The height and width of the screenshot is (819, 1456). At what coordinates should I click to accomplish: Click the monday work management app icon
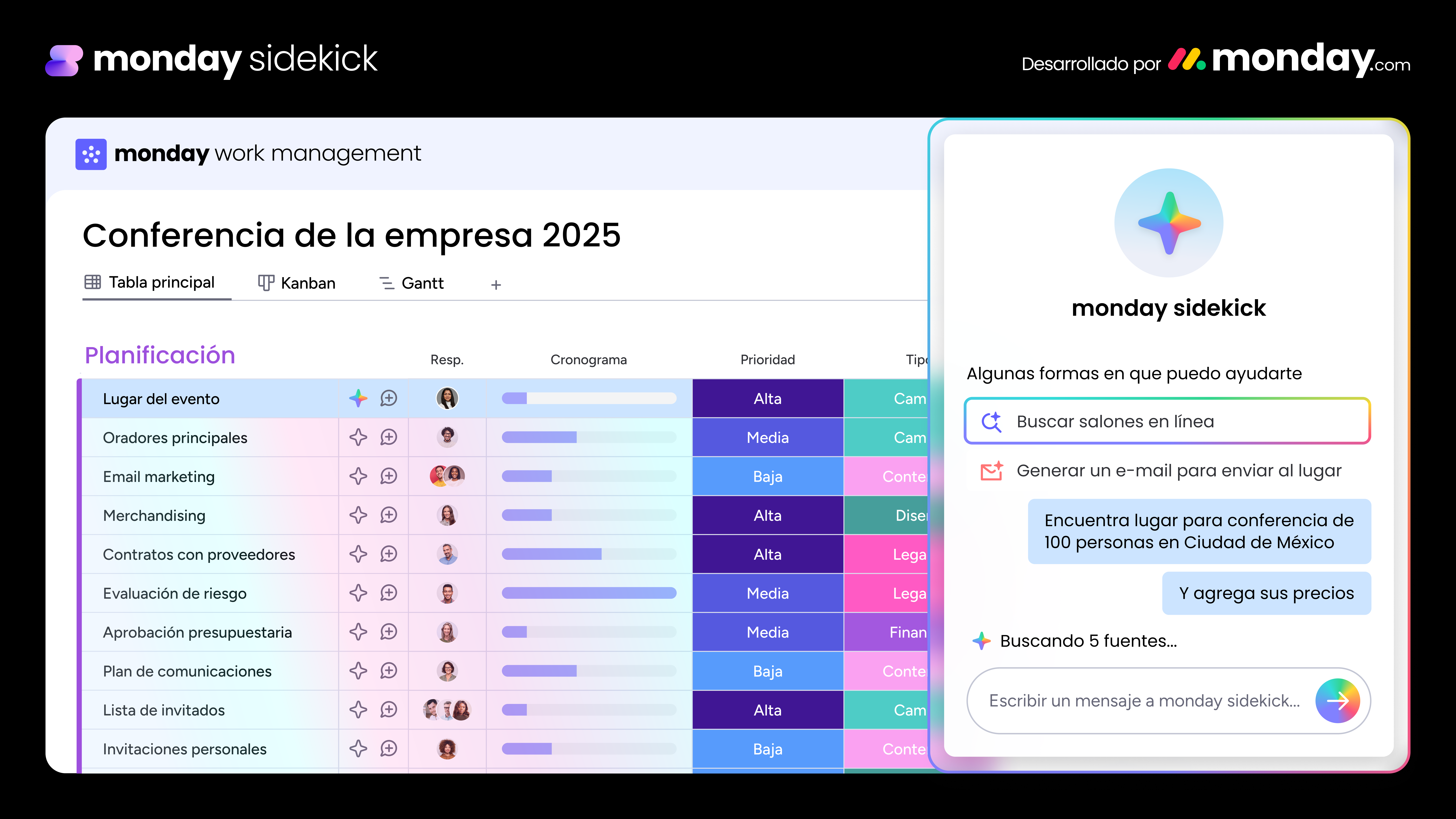point(91,154)
